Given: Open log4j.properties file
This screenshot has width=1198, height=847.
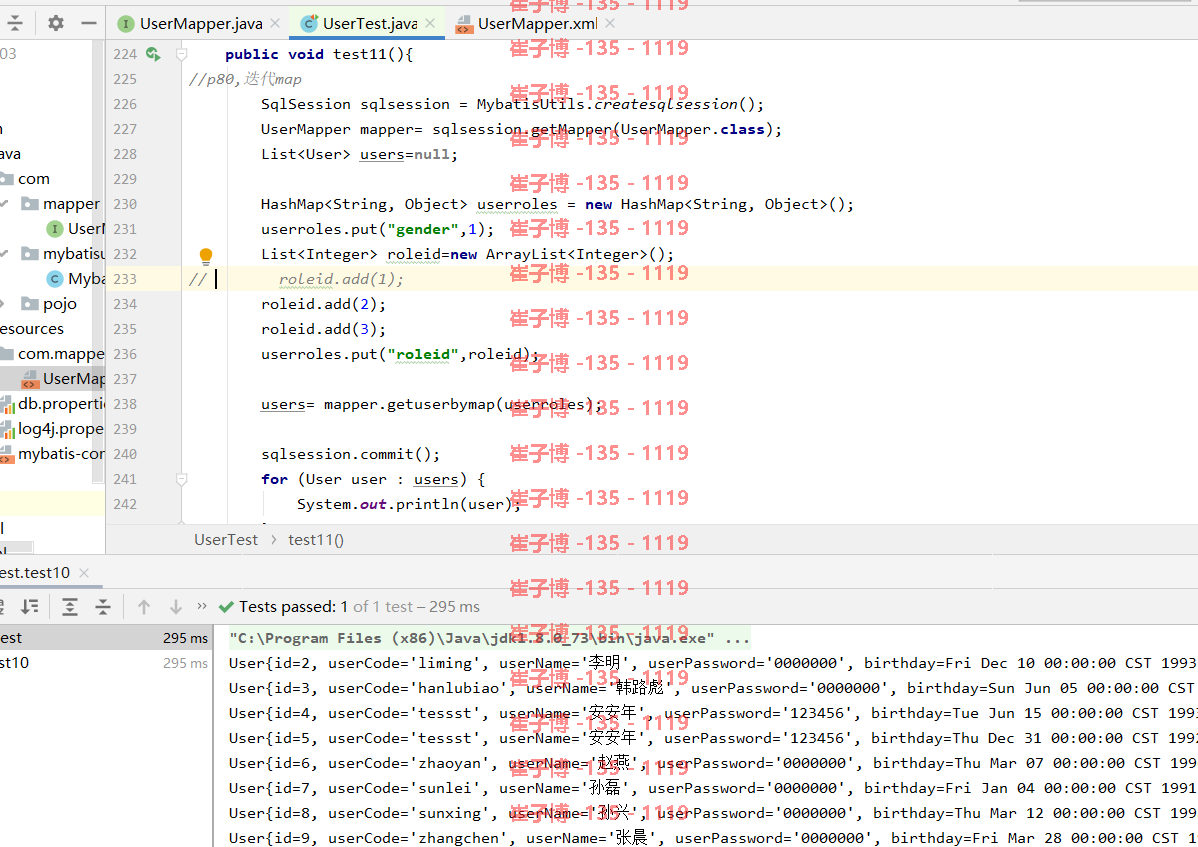Looking at the screenshot, I should point(53,428).
